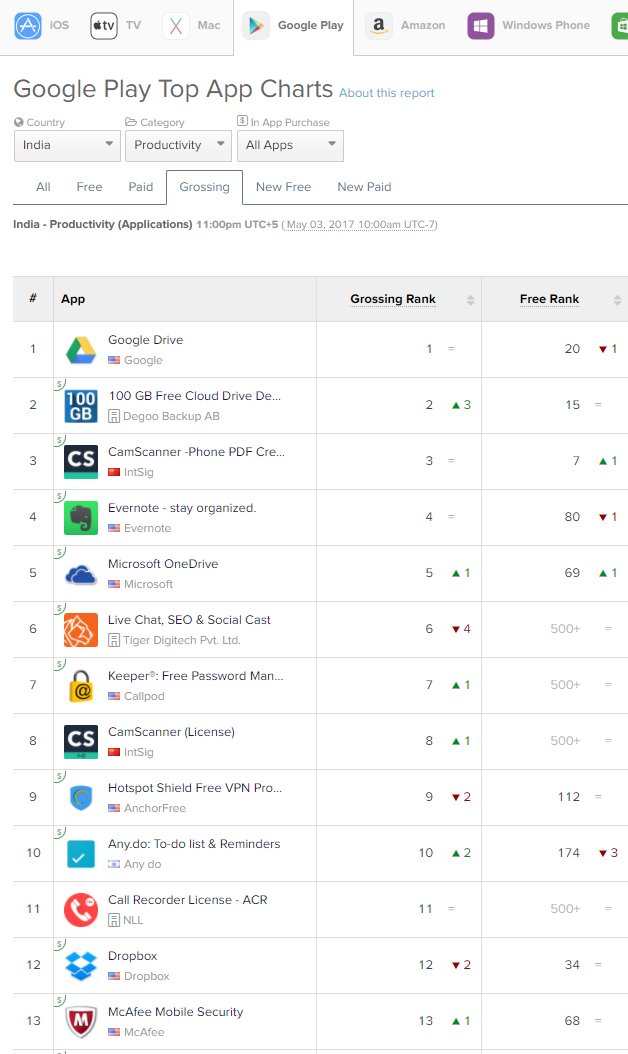Image resolution: width=628 pixels, height=1054 pixels.
Task: Open the Live Chat, SEO & Social Cast link
Action: [189, 620]
